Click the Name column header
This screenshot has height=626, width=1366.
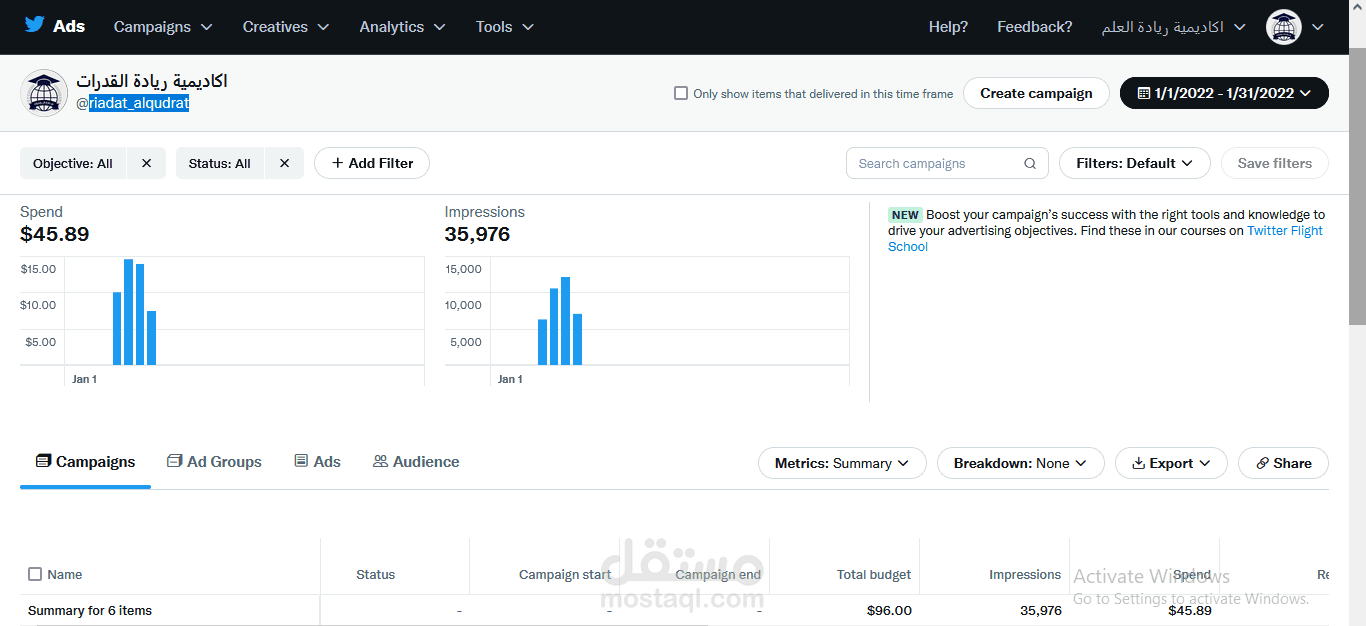click(65, 575)
